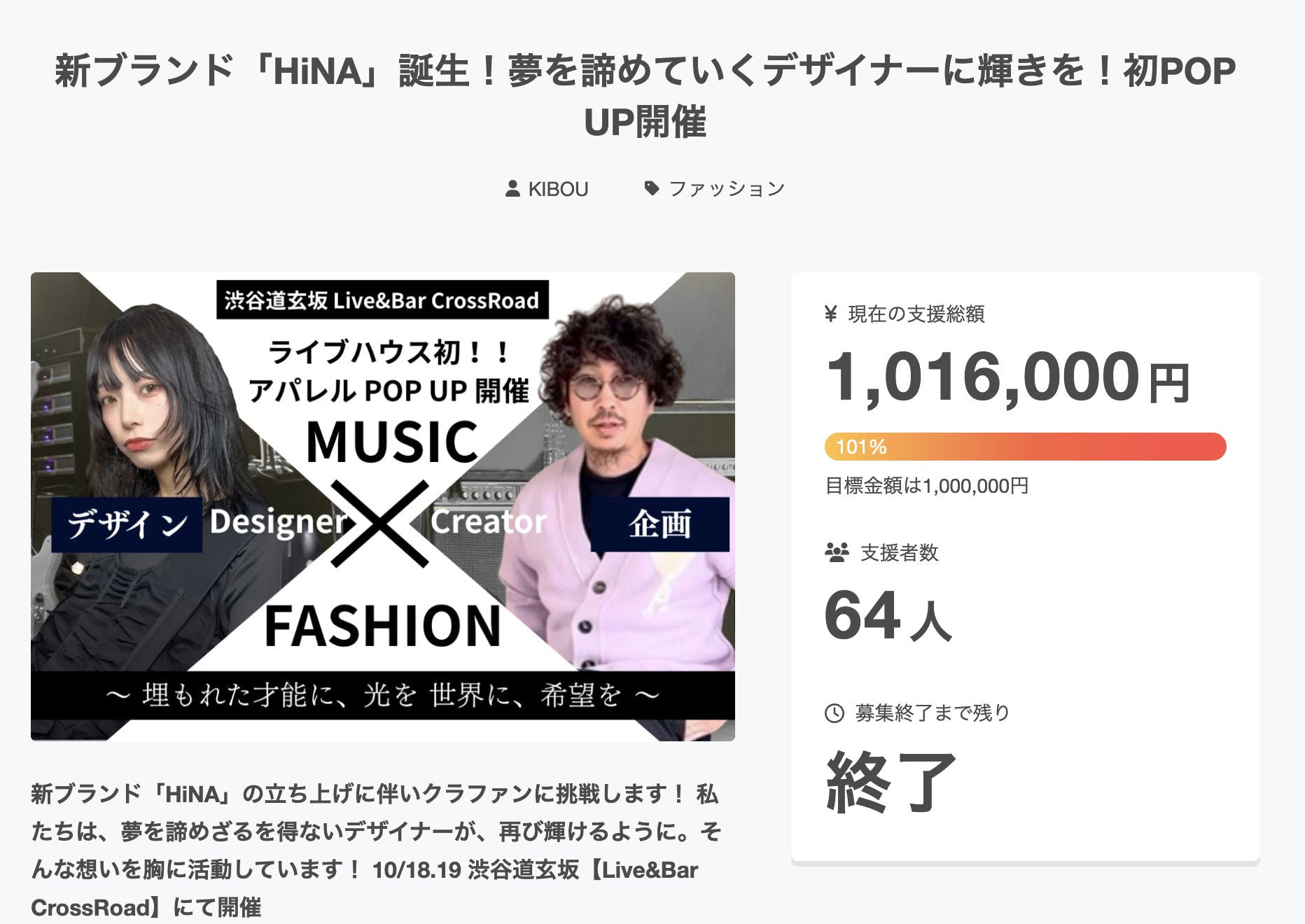This screenshot has height=924, width=1305.
Task: Click the yen icon next to 現在の支援総額
Action: tap(831, 314)
